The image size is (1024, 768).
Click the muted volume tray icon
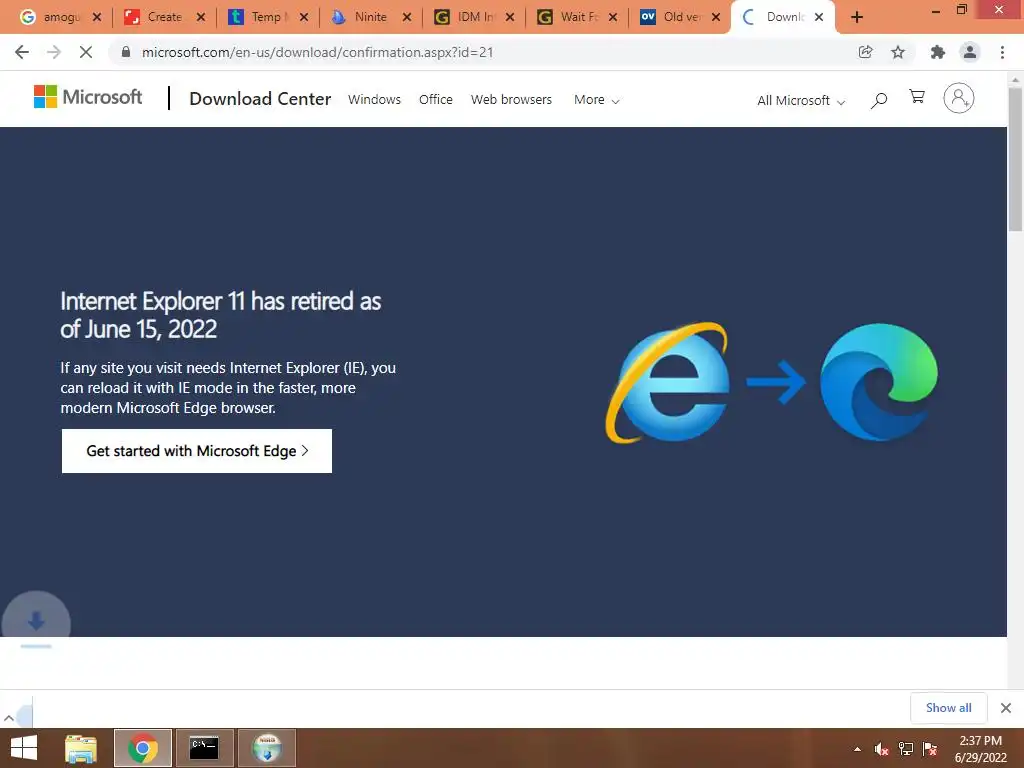881,749
